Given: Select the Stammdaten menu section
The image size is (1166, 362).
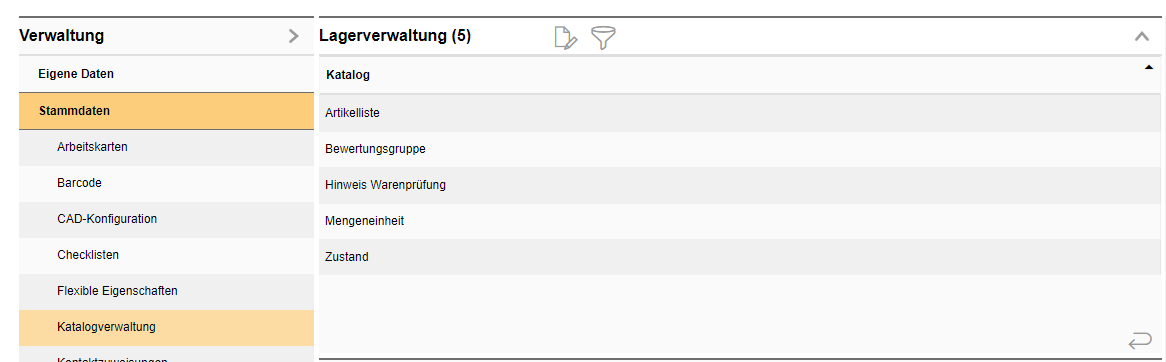Looking at the screenshot, I should click(x=167, y=111).
